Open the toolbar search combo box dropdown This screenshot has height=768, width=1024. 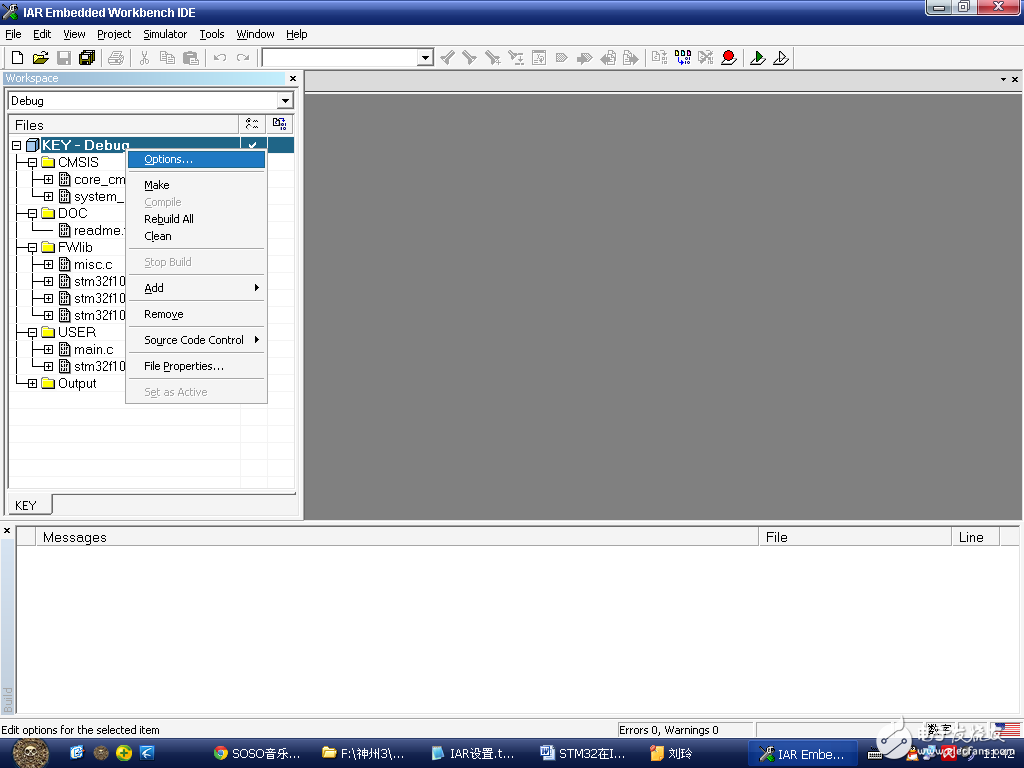(x=425, y=58)
